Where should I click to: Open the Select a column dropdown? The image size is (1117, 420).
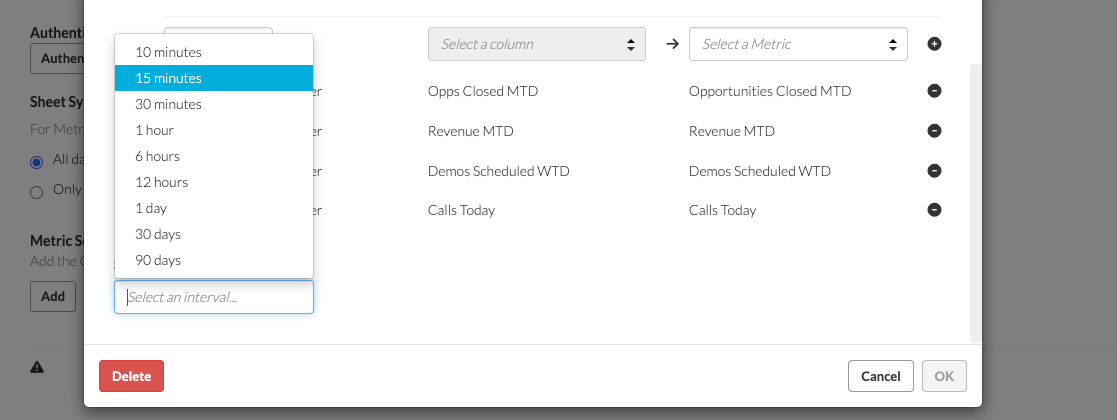(x=536, y=44)
